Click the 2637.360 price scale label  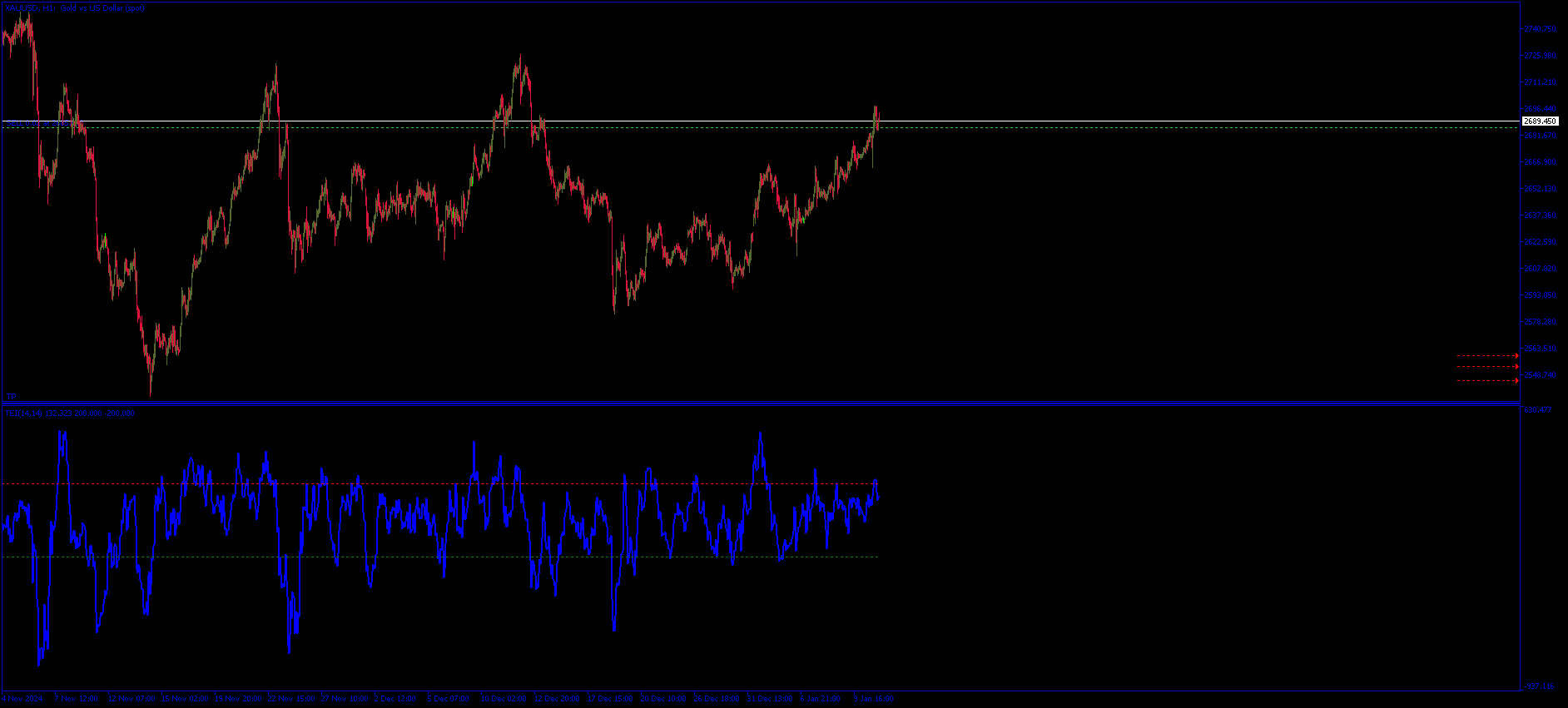[x=1540, y=215]
